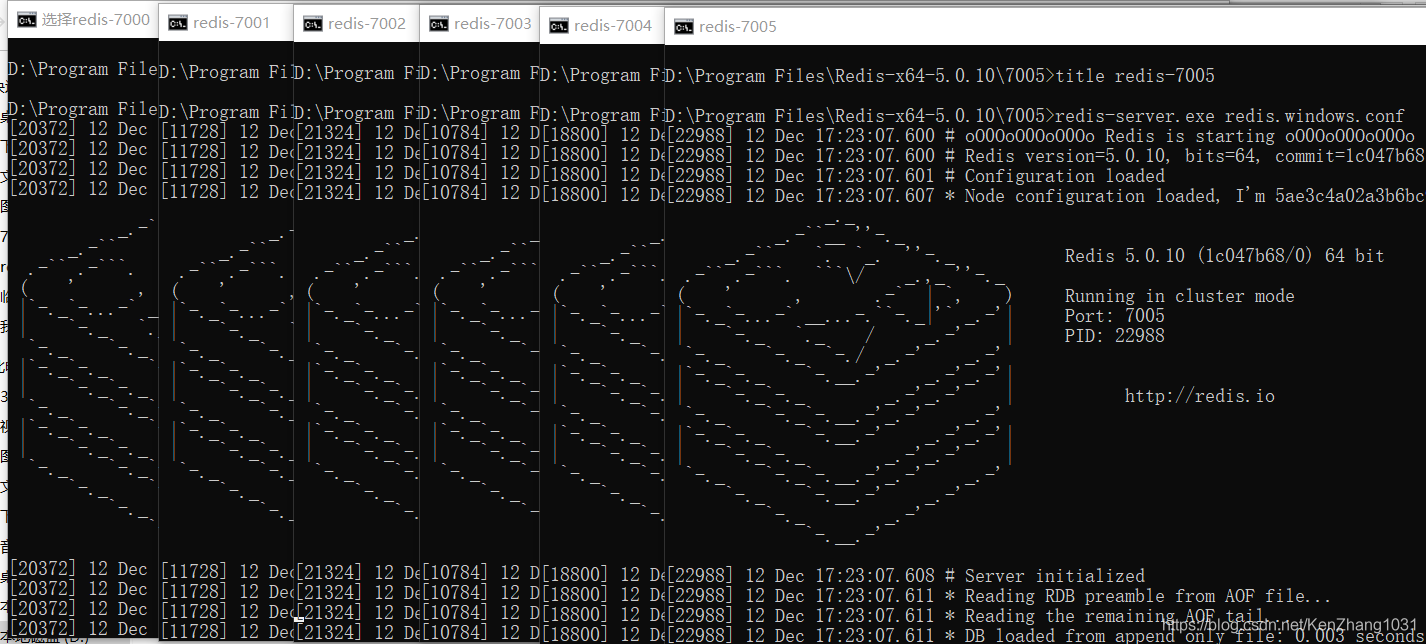1426x644 pixels.
Task: Activate the redis-7004 window title bar
Action: point(613,25)
